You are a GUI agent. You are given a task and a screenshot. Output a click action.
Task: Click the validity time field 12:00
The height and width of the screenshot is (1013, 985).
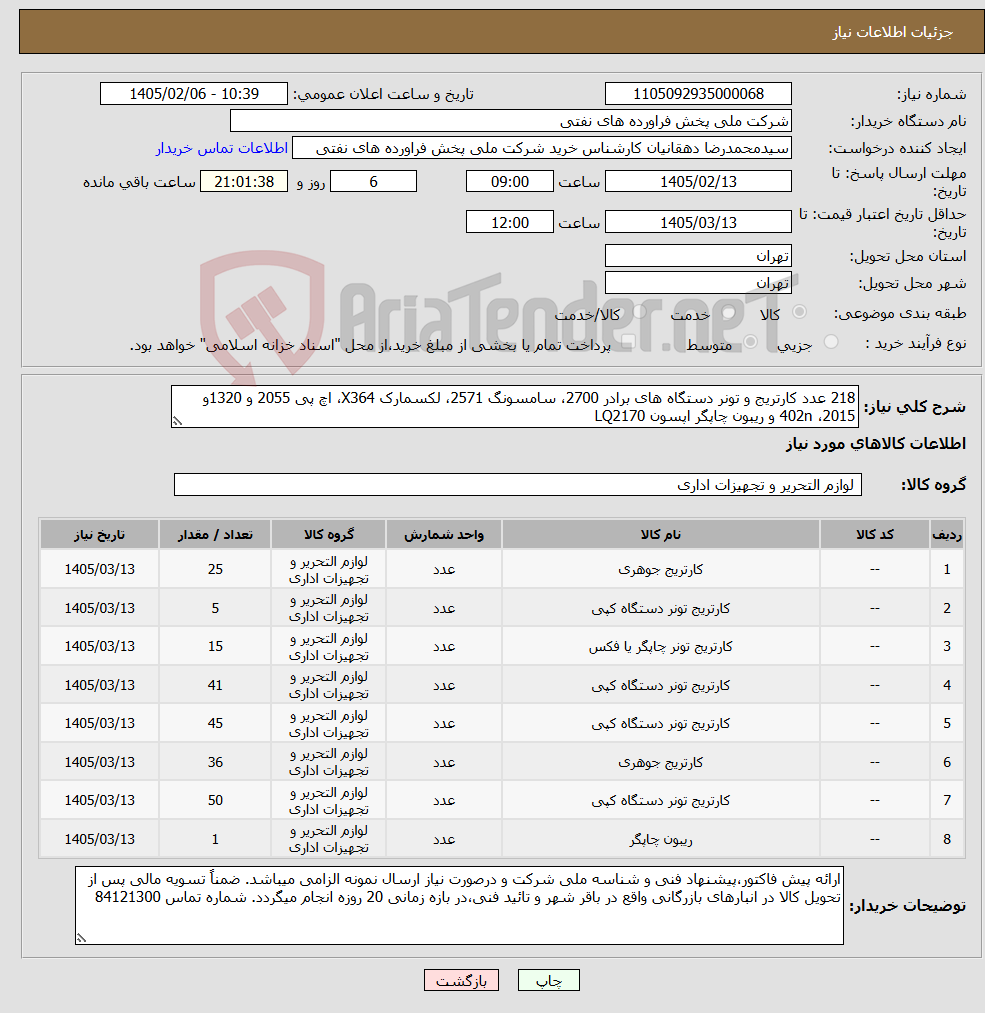(510, 222)
